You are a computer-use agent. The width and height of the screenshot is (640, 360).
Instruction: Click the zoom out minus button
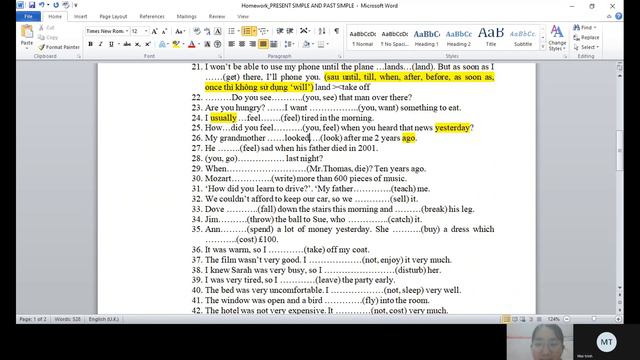(567, 319)
